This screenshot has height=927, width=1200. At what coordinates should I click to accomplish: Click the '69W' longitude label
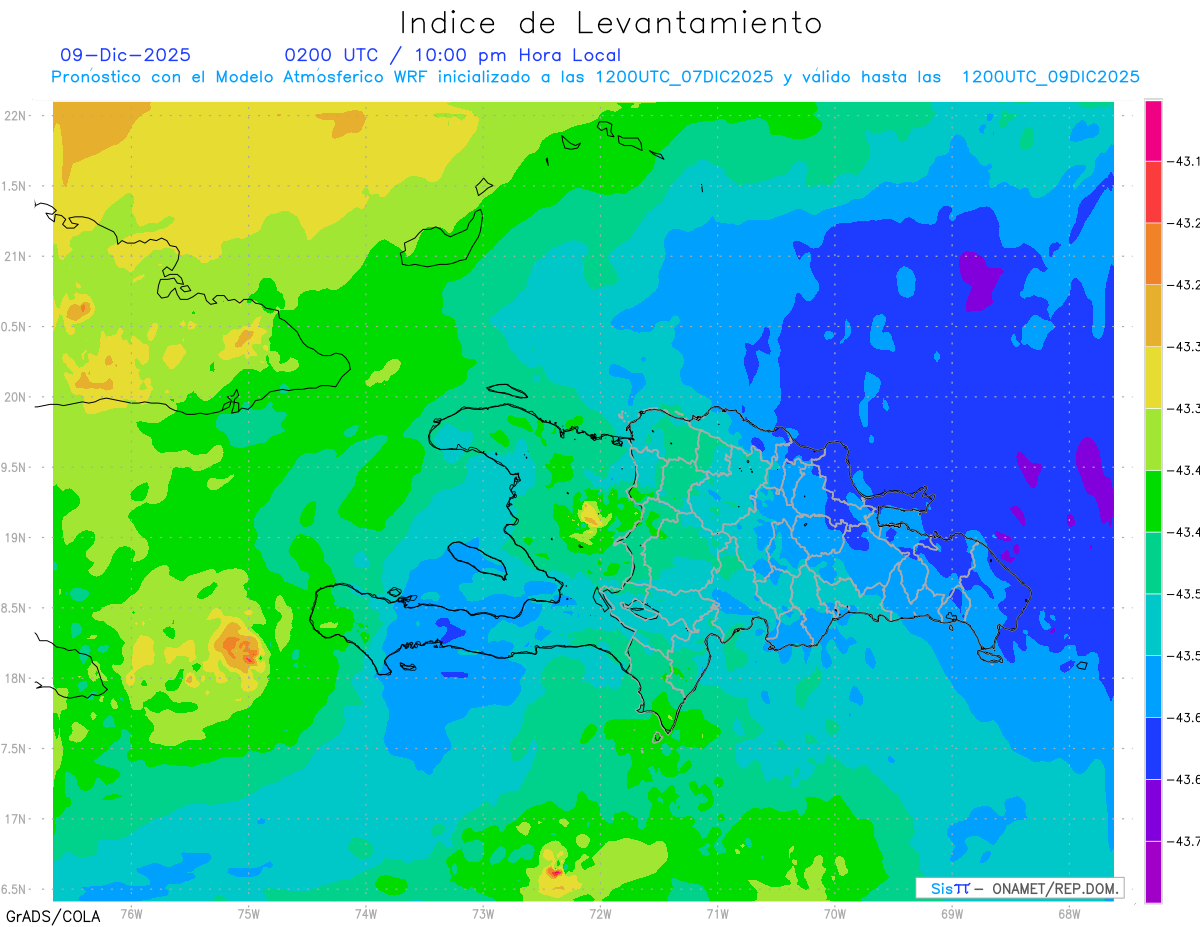(951, 914)
